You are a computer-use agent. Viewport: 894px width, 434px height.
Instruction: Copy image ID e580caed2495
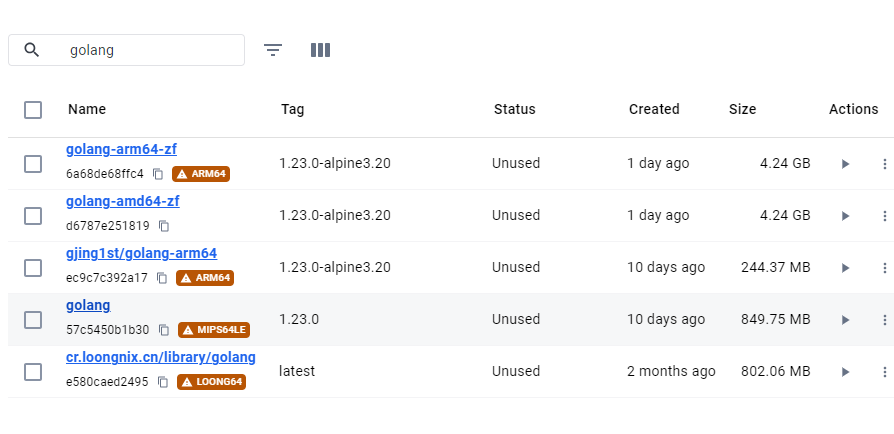point(162,382)
